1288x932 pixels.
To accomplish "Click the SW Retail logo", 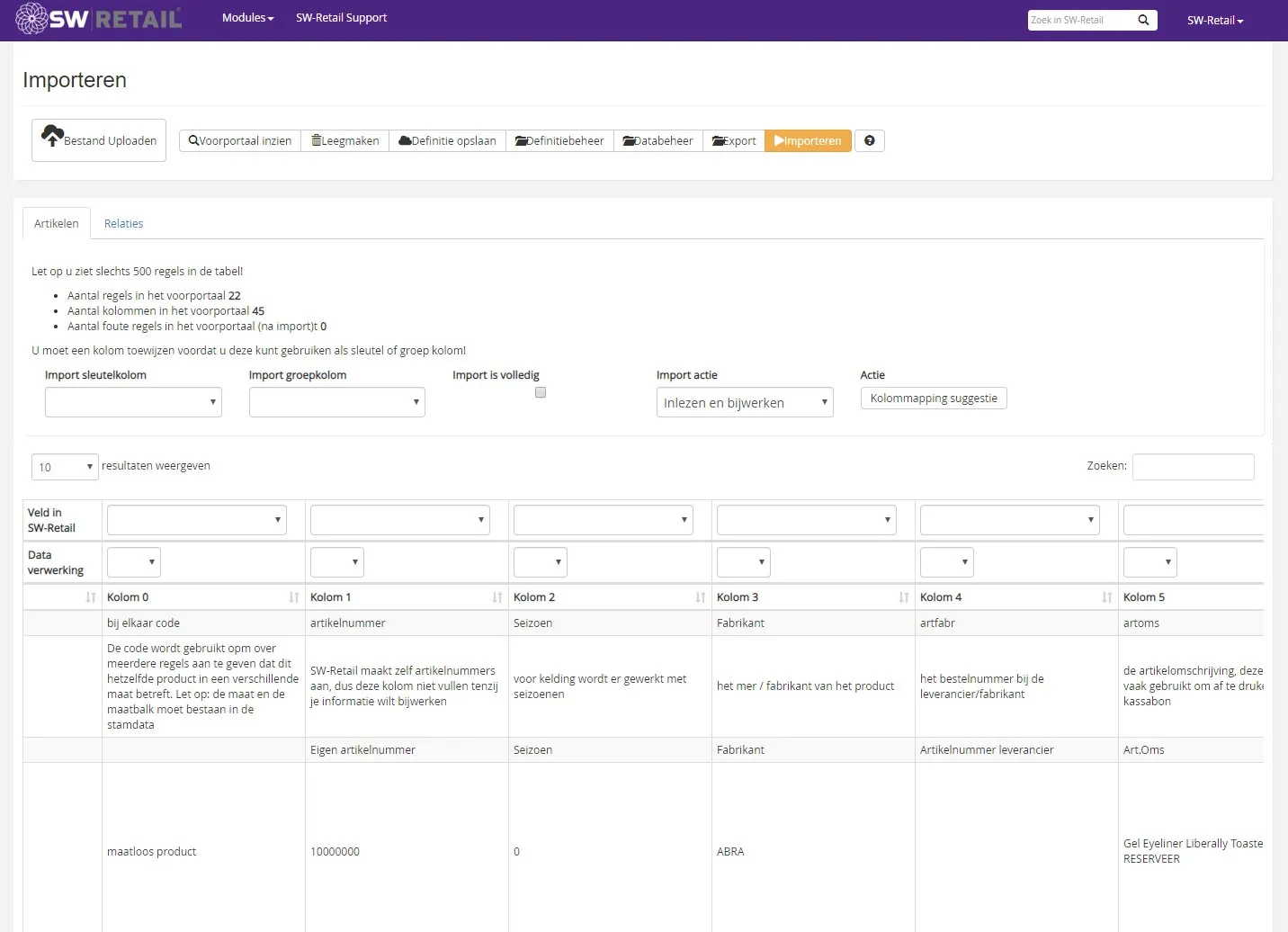I will click(x=99, y=18).
